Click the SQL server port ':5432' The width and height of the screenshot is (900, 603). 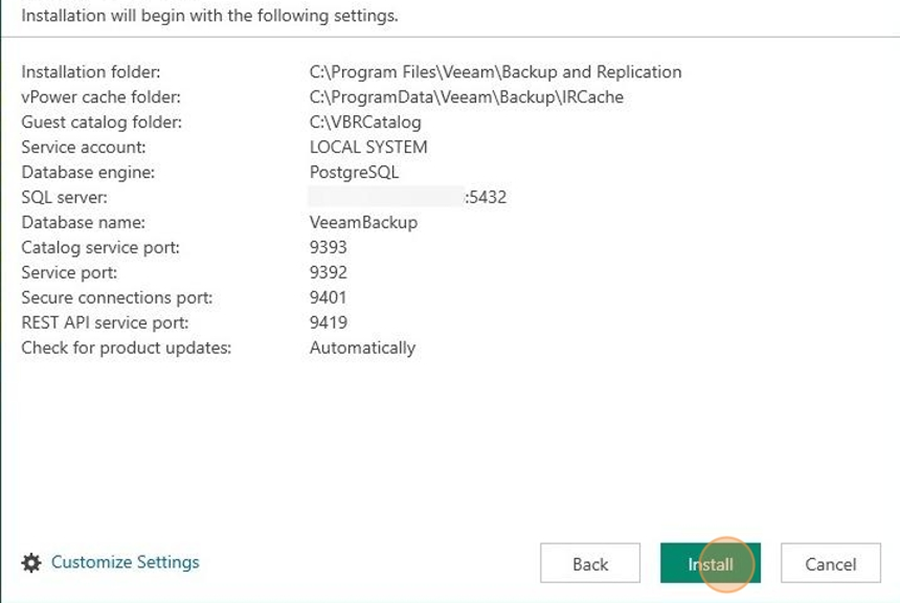(486, 197)
